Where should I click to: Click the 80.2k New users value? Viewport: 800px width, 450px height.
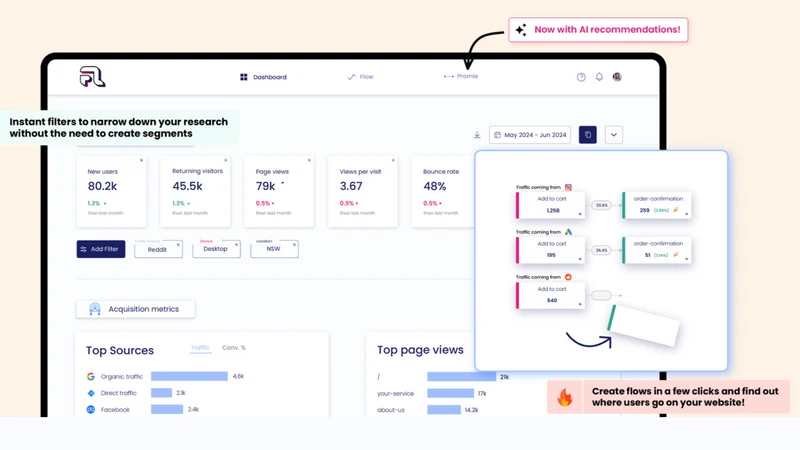pyautogui.click(x=102, y=186)
